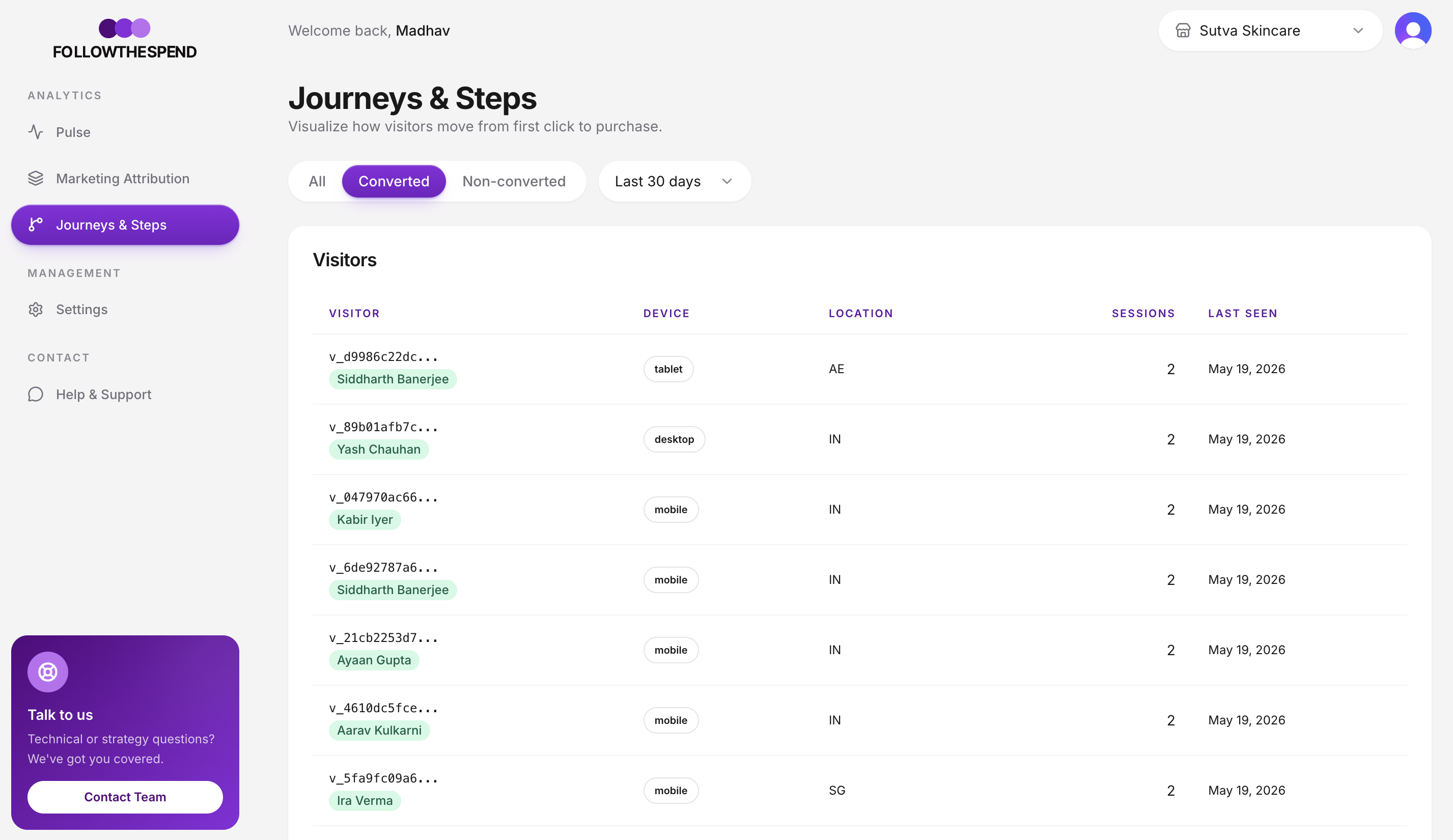Open the user profile avatar
The width and height of the screenshot is (1453, 840).
tap(1413, 31)
